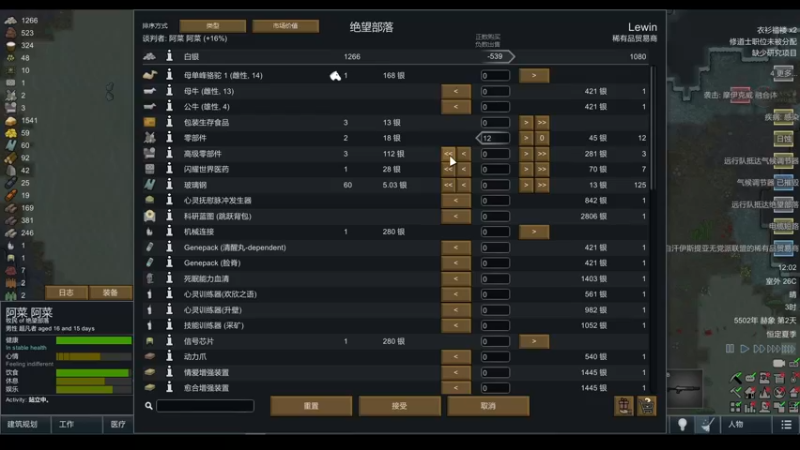Viewport: 800px width, 450px height.
Task: Pause the game speed control
Action: click(x=730, y=348)
